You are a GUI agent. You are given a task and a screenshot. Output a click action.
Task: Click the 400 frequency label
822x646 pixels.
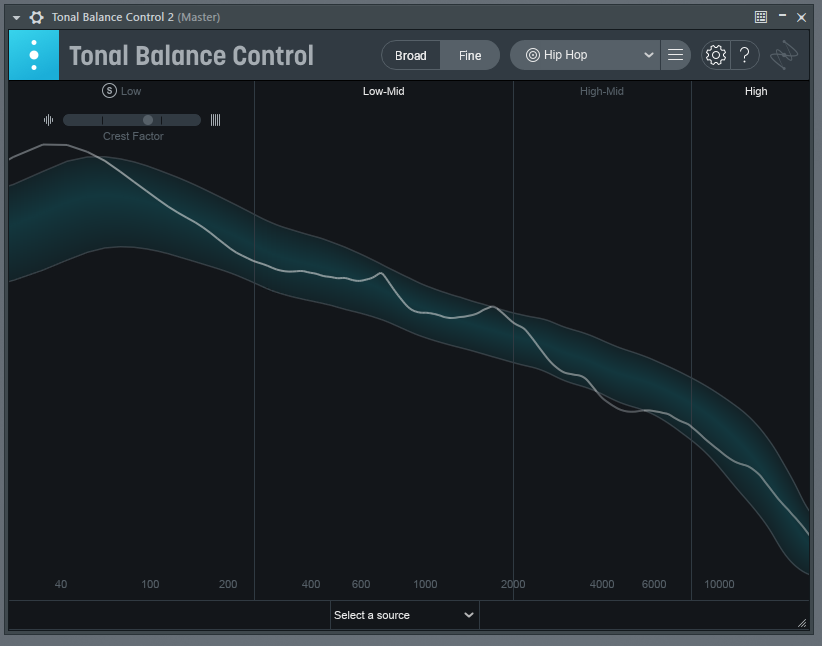(311, 584)
